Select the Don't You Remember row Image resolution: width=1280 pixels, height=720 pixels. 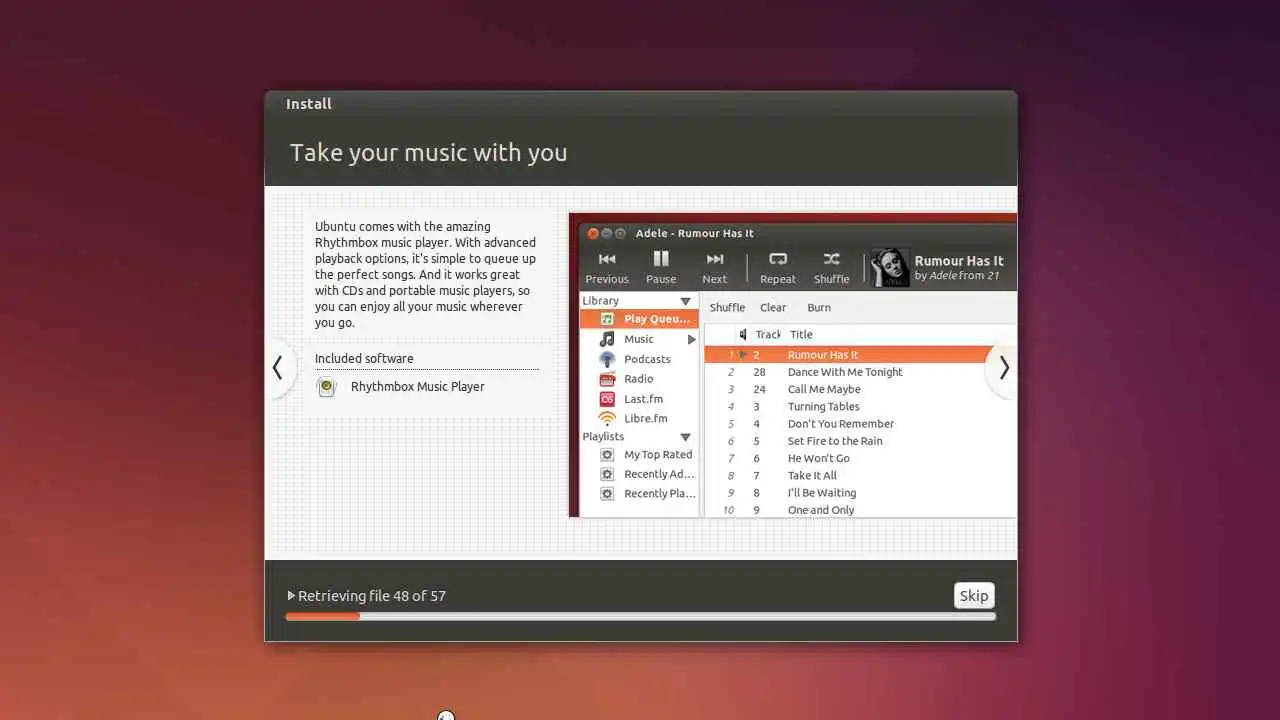860,424
